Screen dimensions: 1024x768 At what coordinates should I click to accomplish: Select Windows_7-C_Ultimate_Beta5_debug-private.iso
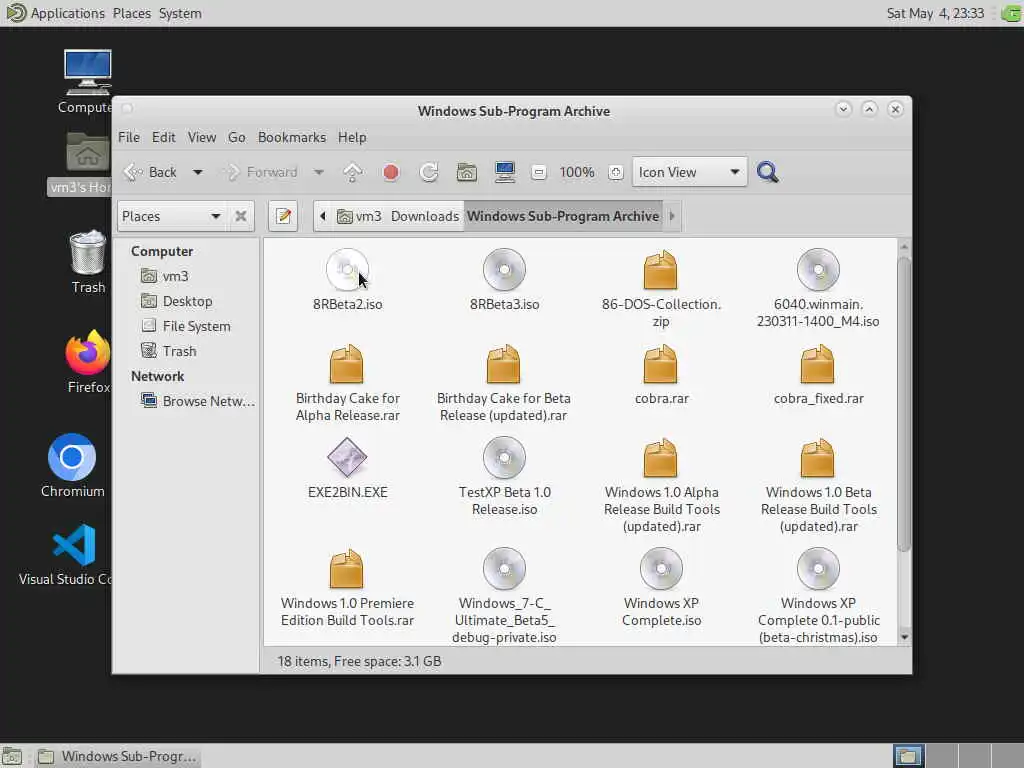(504, 596)
